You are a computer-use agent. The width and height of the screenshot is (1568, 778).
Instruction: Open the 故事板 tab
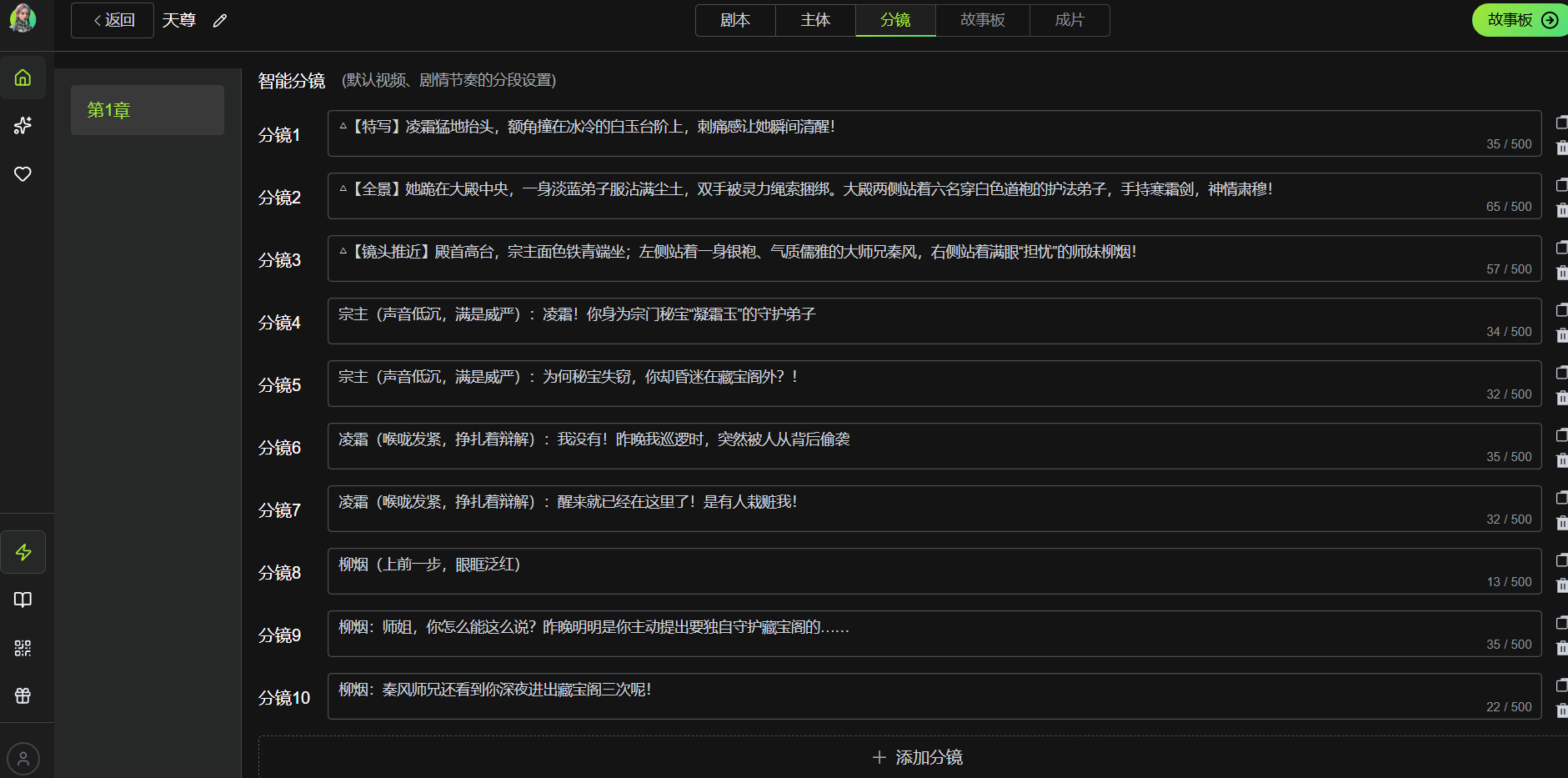(x=982, y=20)
